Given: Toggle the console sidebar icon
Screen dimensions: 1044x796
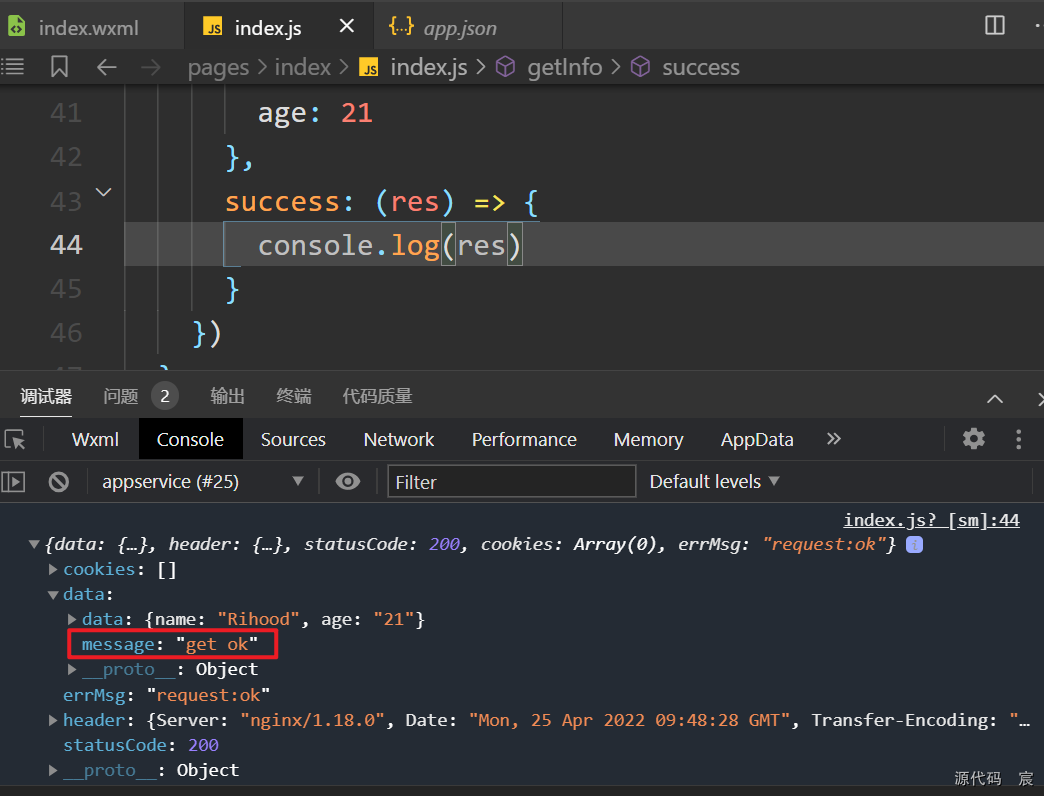Looking at the screenshot, I should pyautogui.click(x=13, y=481).
